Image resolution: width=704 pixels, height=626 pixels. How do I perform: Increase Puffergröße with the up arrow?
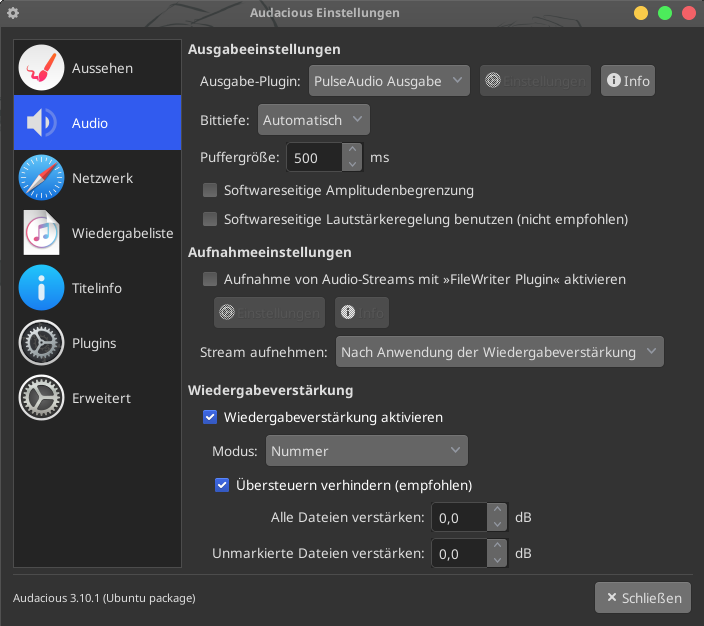(x=352, y=150)
